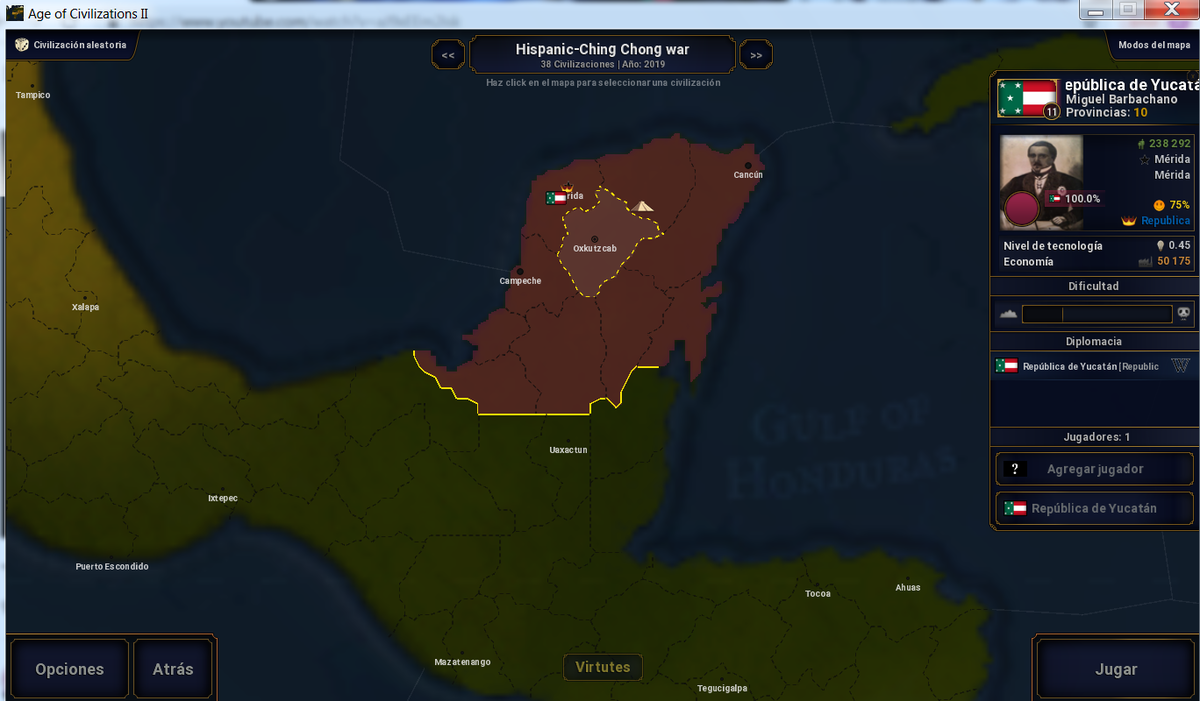1200x701 pixels.
Task: Maximize the Age of Civilizations II window
Action: pos(1129,9)
